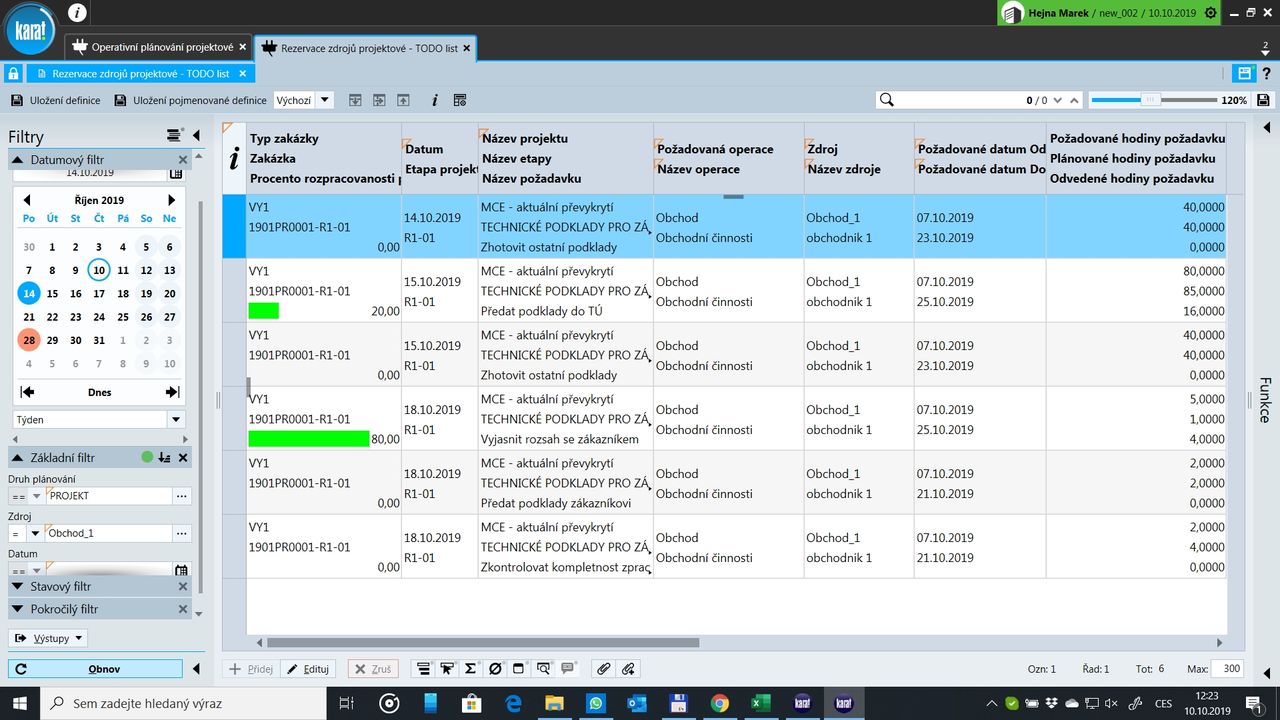Click the Uložení definice save icon
1280x720 pixels.
[18, 100]
